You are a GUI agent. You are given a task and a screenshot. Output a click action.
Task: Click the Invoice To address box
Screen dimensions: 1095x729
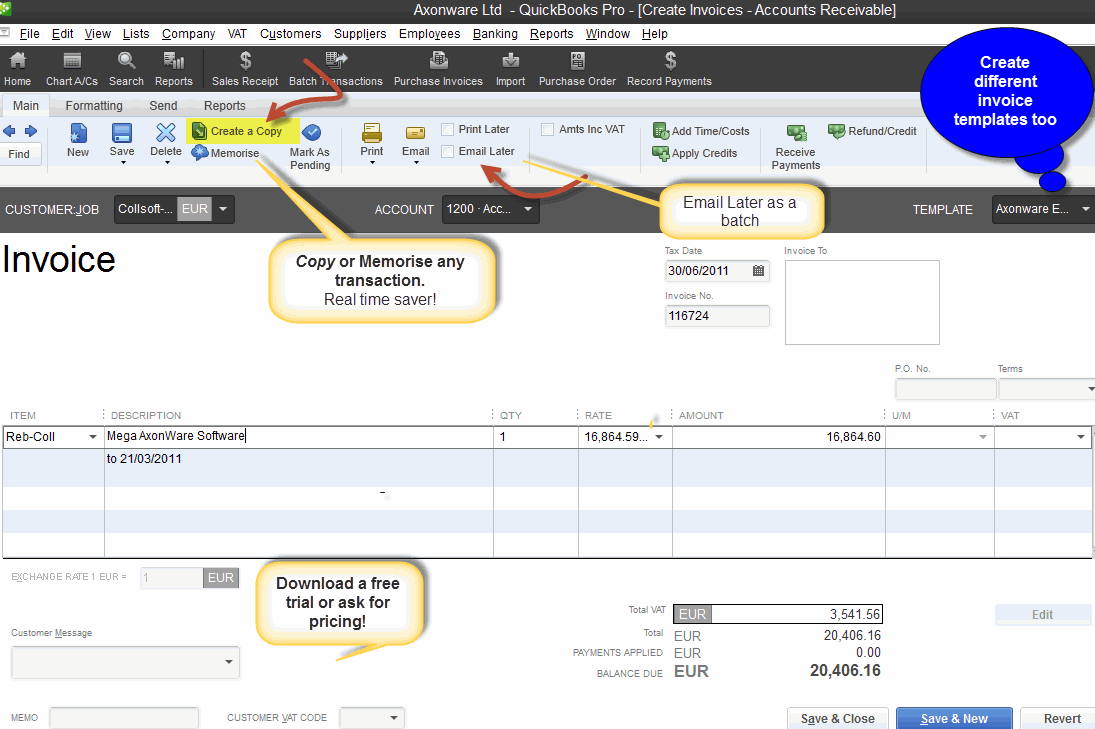pos(862,302)
